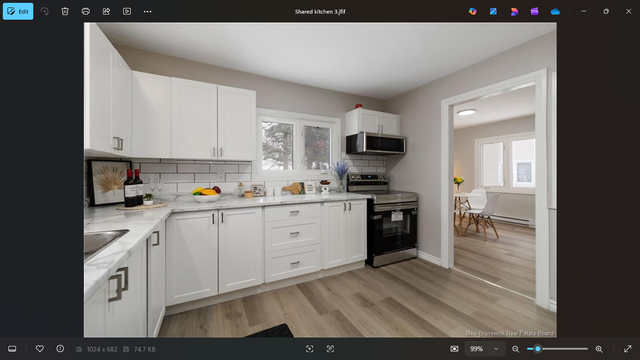
Task: Toggle the filmstrip view icon
Action: [x=12, y=349]
